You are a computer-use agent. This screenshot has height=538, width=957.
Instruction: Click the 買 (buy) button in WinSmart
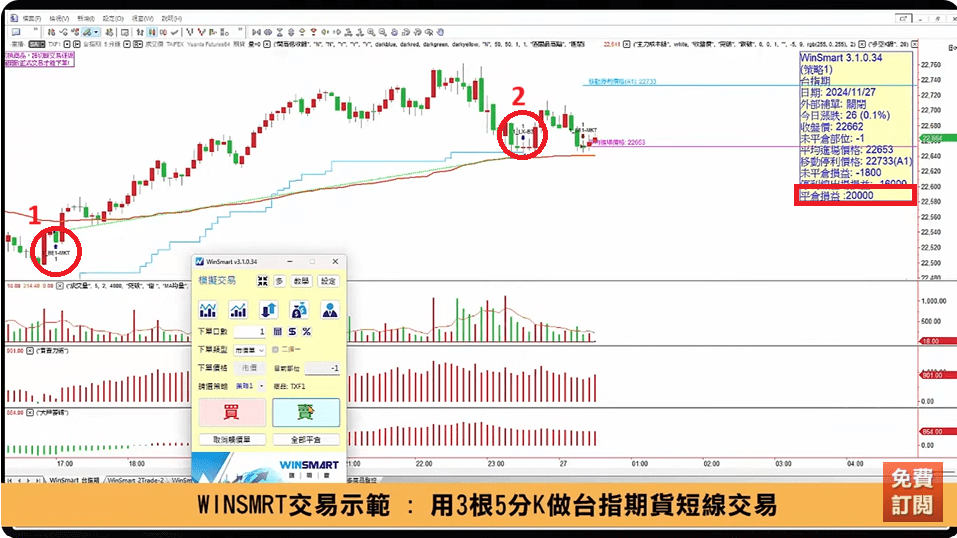pos(232,412)
